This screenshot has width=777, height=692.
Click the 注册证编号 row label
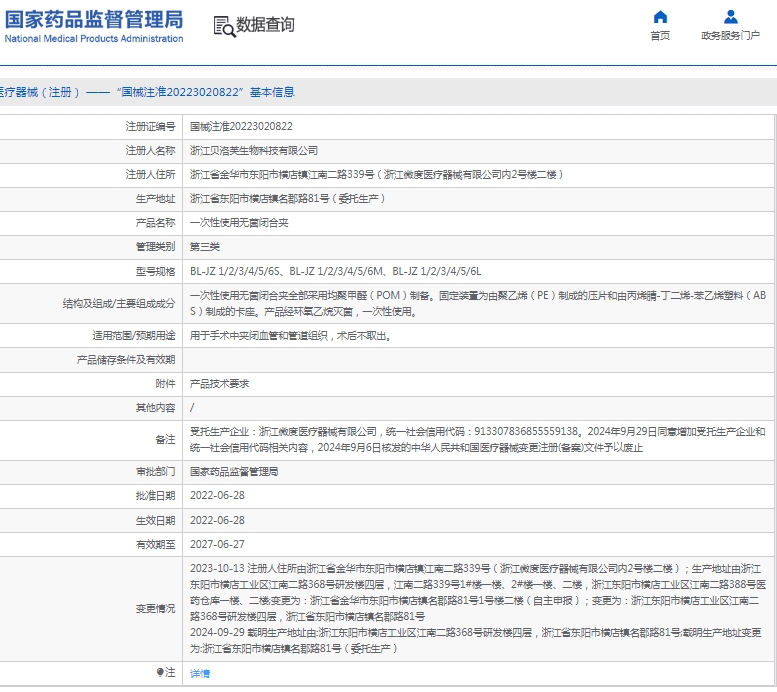tap(150, 126)
